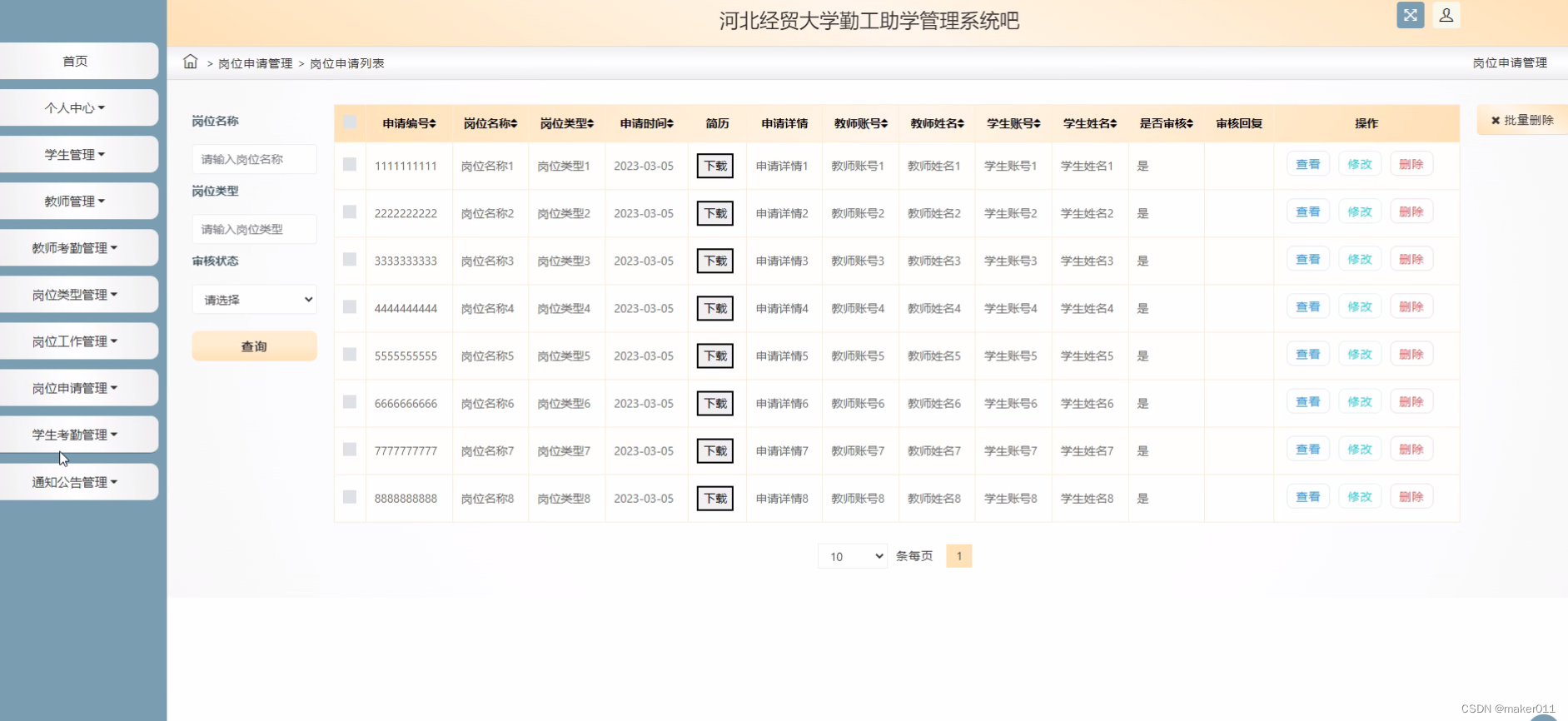Sort by 申请编号 column arrows
The image size is (1568, 721).
pyautogui.click(x=433, y=123)
